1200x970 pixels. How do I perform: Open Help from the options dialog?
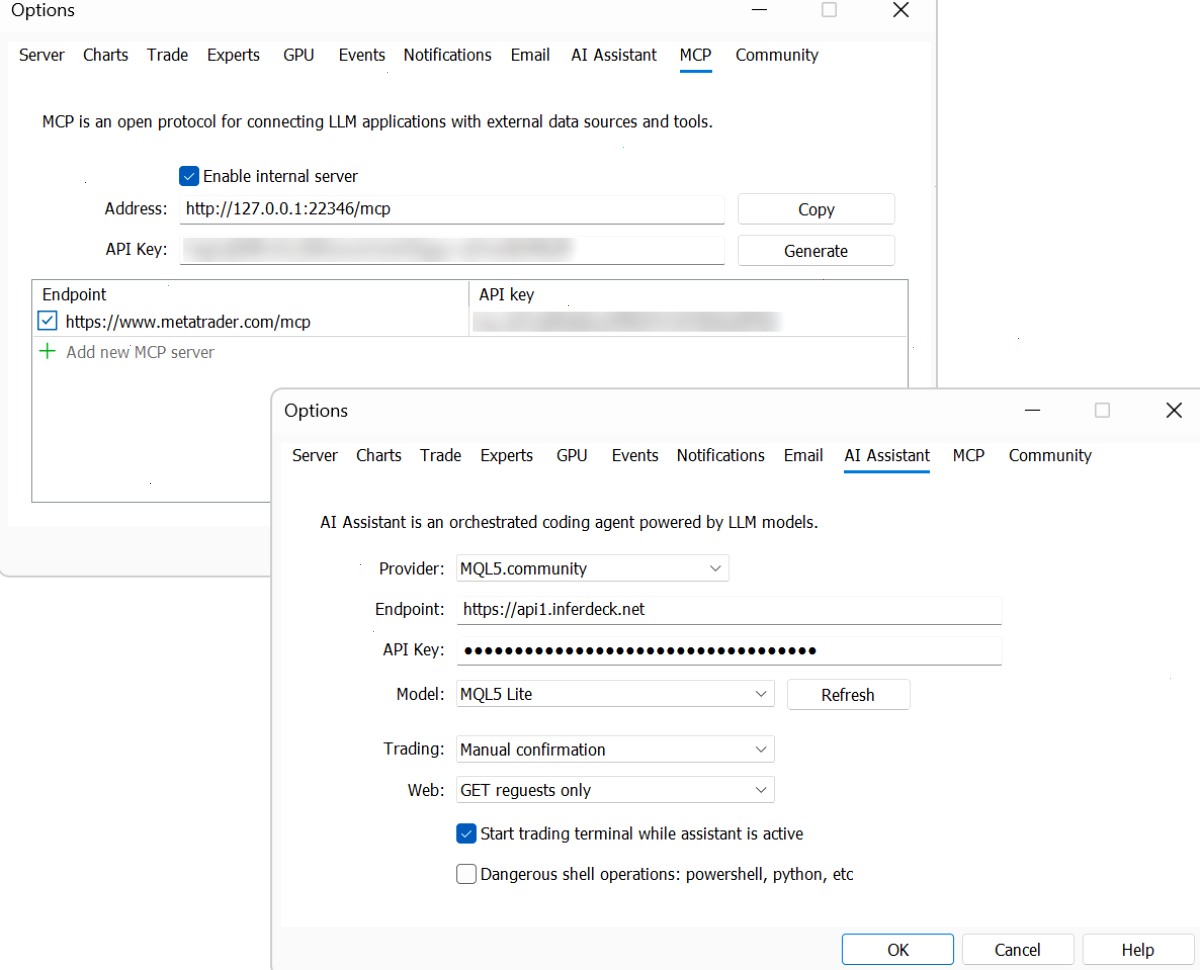[1138, 950]
